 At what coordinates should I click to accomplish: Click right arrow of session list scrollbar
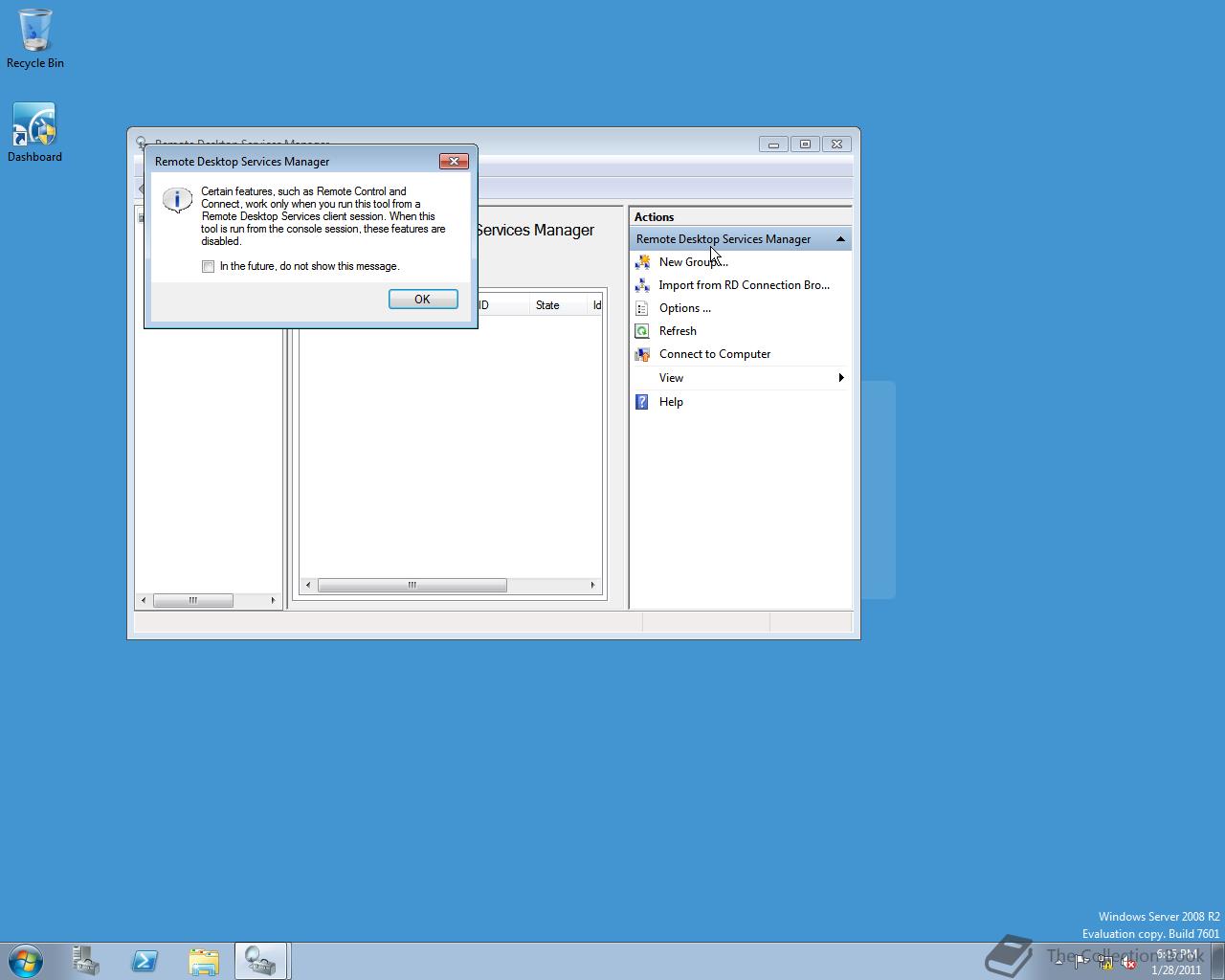tap(592, 586)
